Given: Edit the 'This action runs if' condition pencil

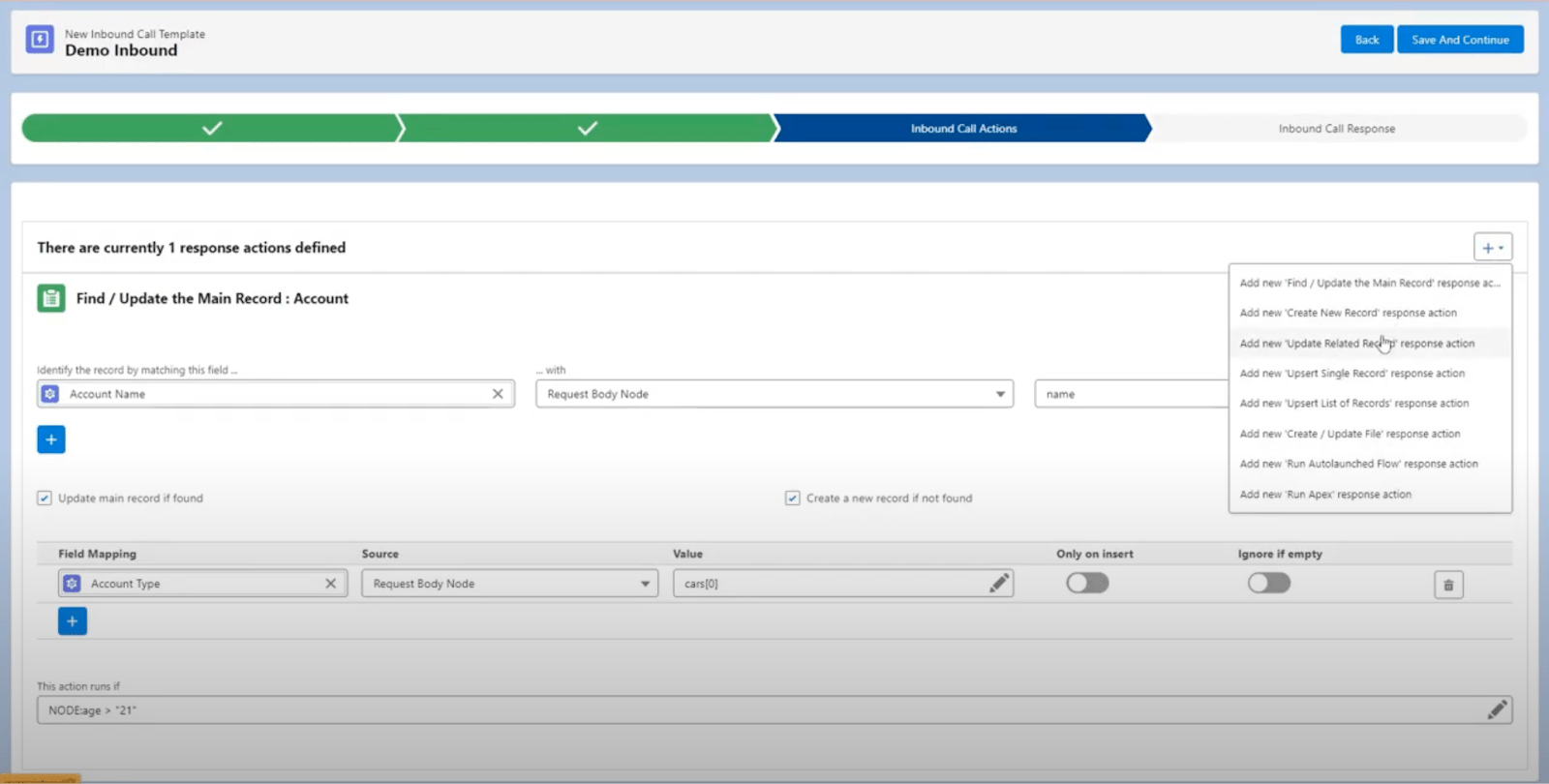Looking at the screenshot, I should click(1498, 710).
